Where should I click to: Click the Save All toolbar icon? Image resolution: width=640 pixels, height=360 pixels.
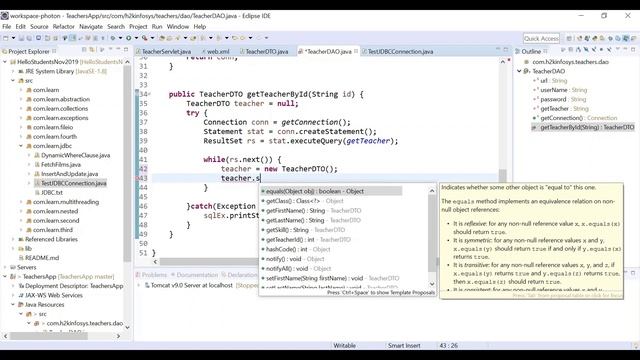click(x=29, y=38)
